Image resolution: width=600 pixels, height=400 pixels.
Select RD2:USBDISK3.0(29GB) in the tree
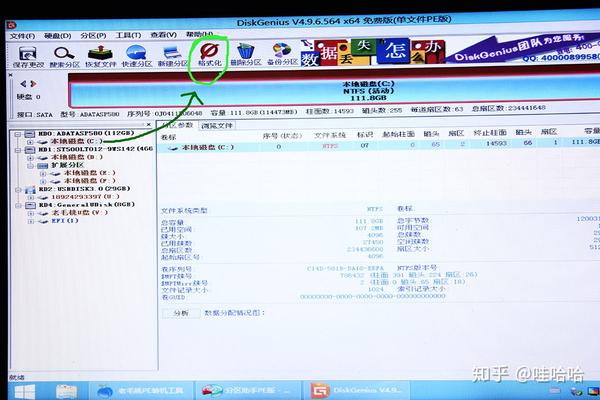click(x=84, y=189)
